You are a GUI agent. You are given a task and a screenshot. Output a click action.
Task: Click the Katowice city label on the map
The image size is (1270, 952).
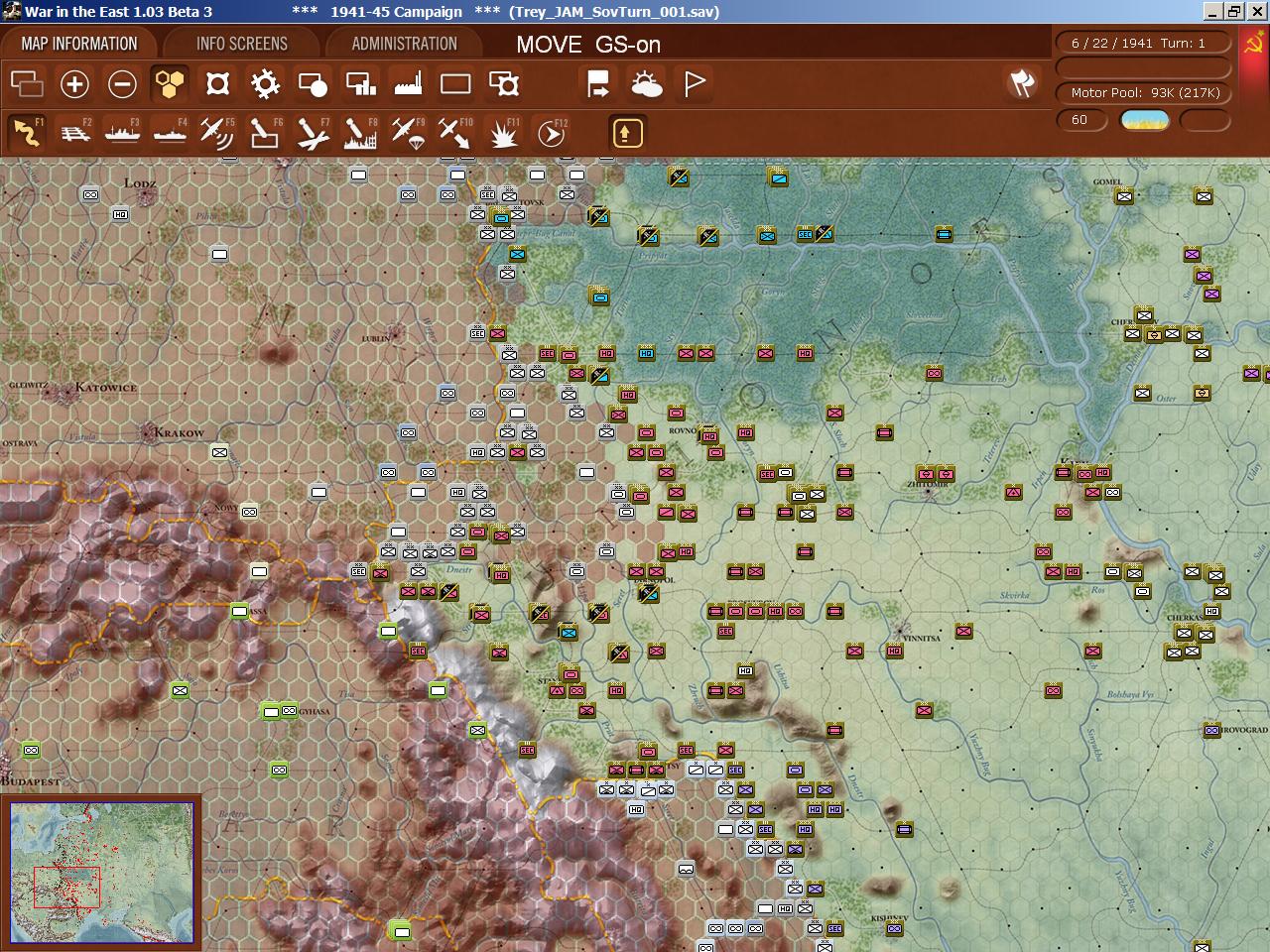(105, 388)
